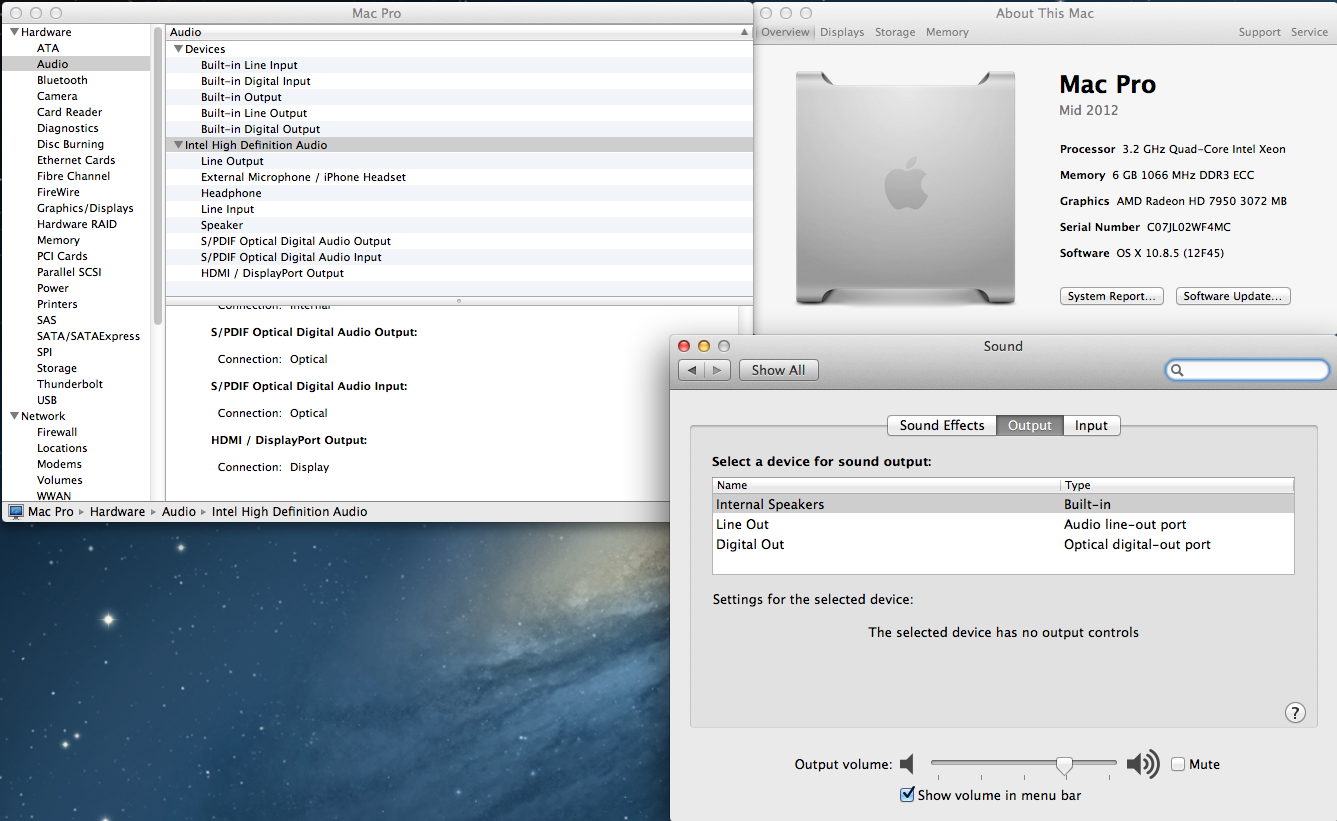Collapse Intel High Definition Audio group
The width and height of the screenshot is (1337, 821).
point(179,145)
